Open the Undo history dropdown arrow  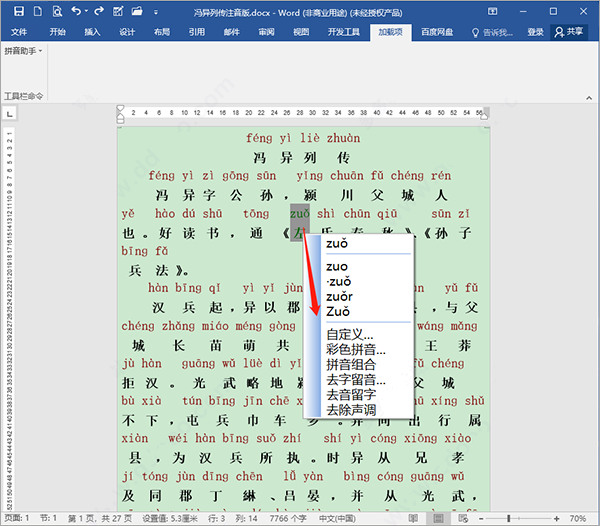(88, 11)
